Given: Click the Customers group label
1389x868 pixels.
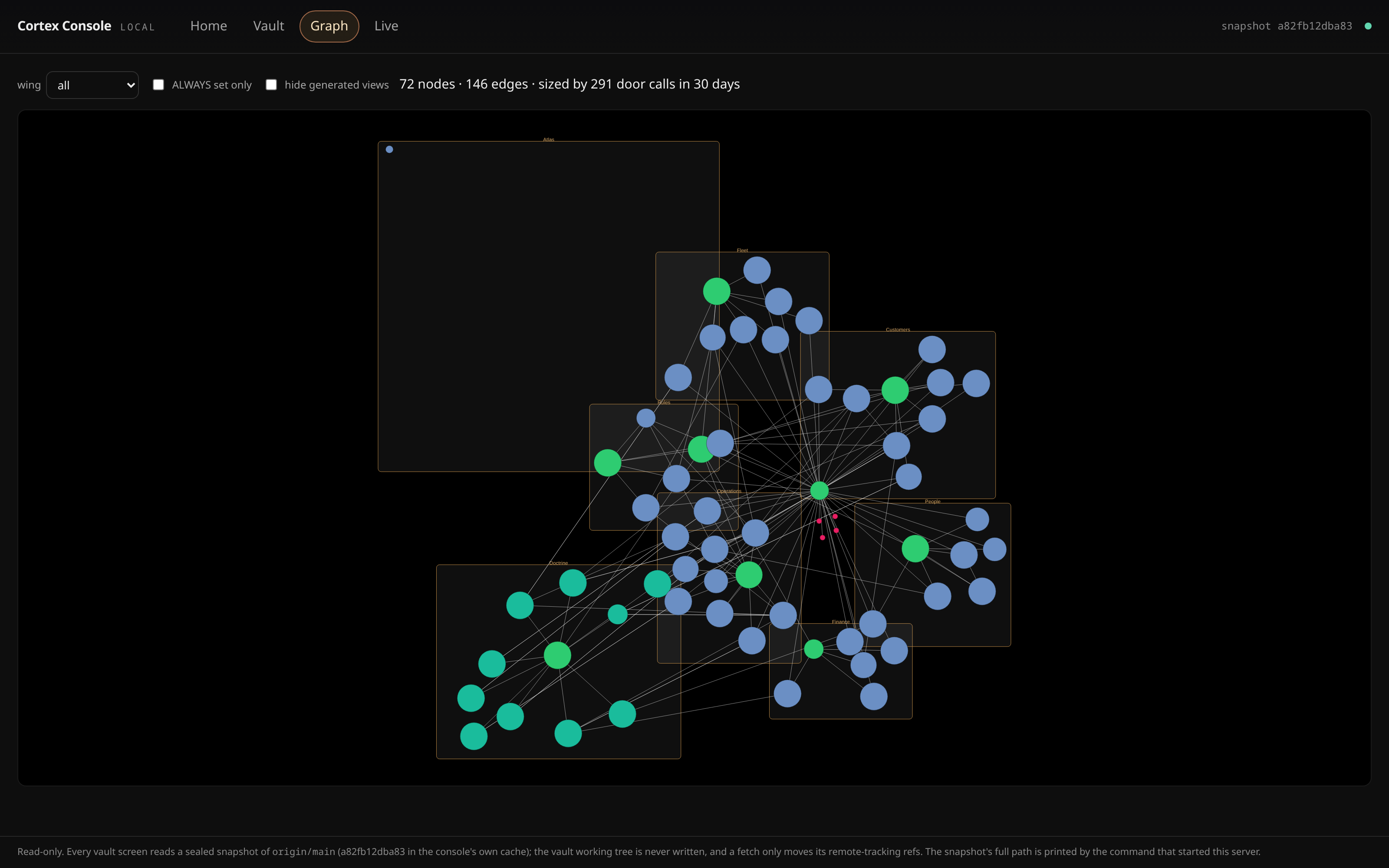Looking at the screenshot, I should 898,329.
